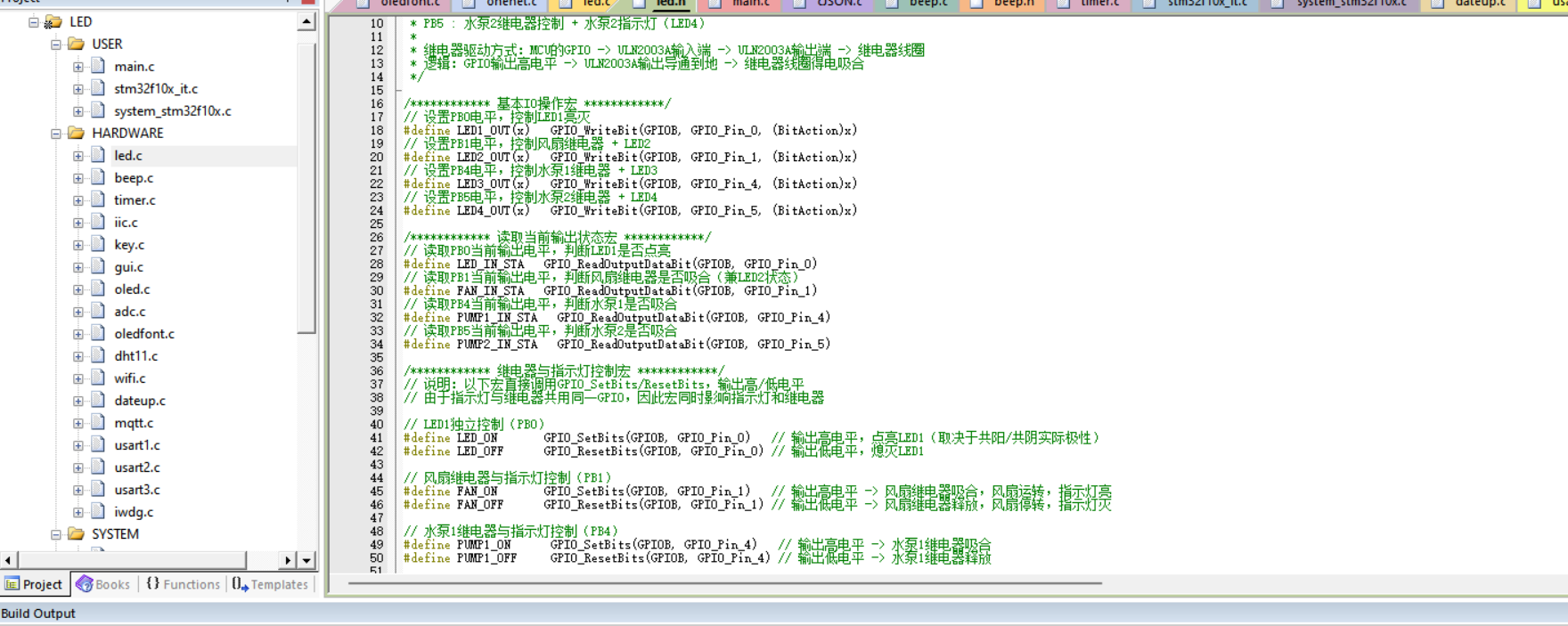
Task: Switch to the Functions tab
Action: pyautogui.click(x=183, y=584)
